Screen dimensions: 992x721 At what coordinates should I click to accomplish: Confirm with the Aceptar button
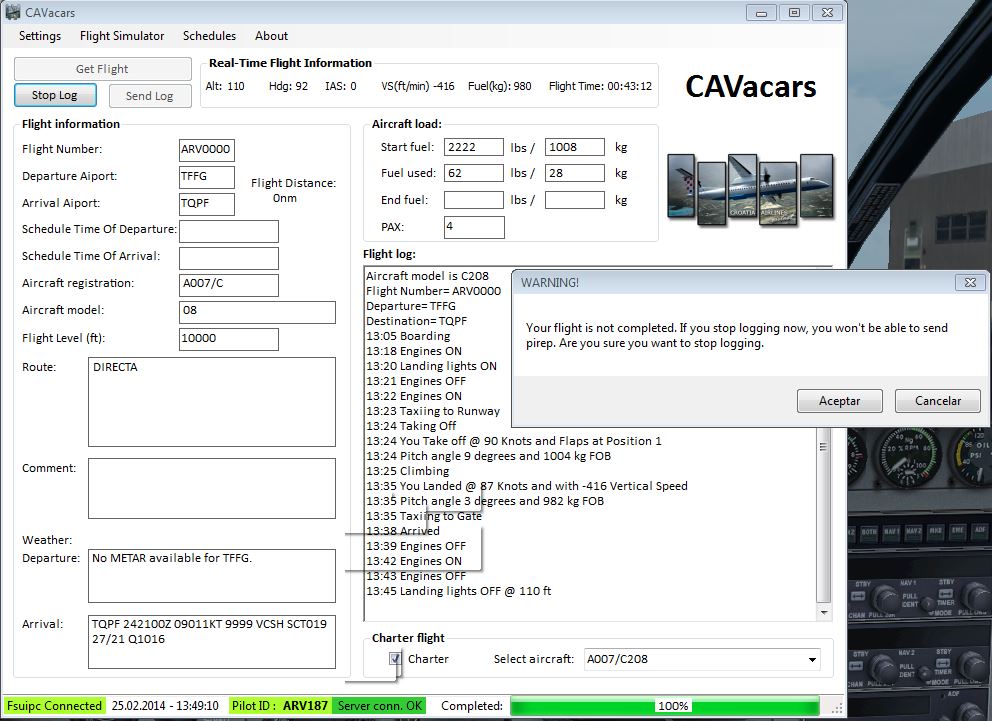click(x=840, y=401)
